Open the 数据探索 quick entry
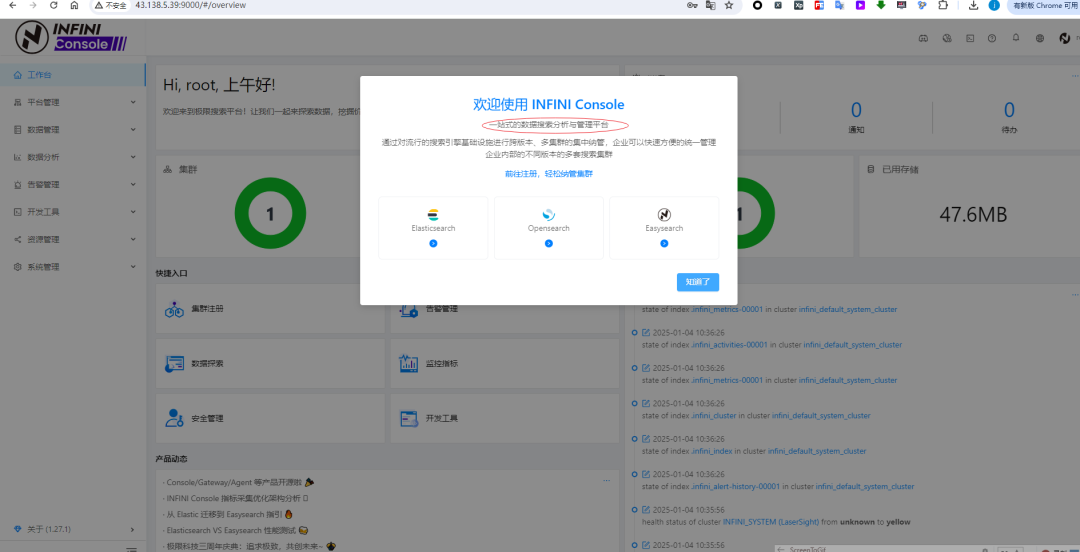1080x552 pixels. pyautogui.click(x=270, y=363)
